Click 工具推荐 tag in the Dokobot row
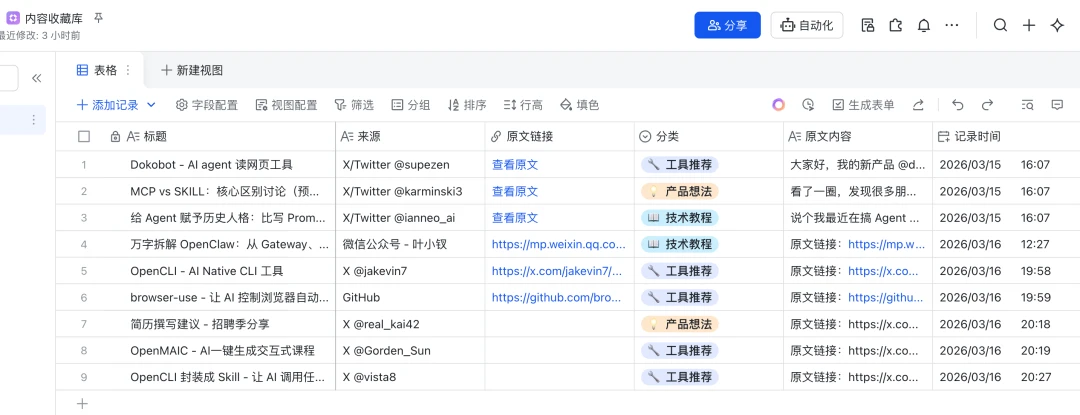This screenshot has height=415, width=1080. tap(680, 164)
